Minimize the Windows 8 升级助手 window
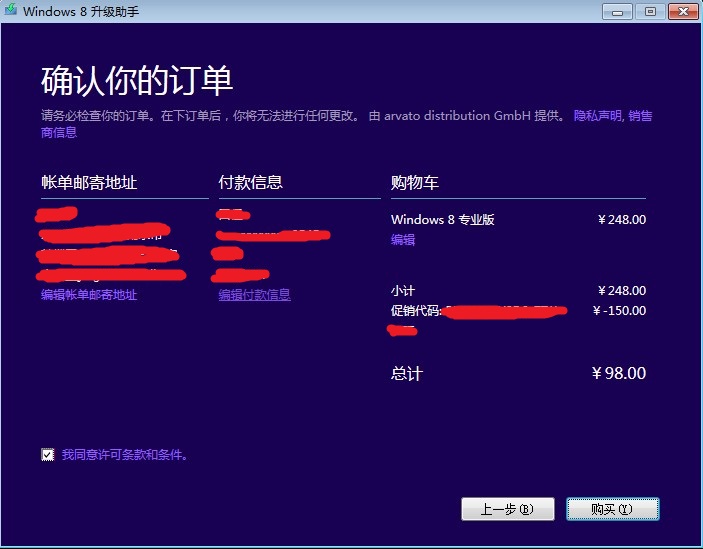The image size is (703, 549). 617,11
